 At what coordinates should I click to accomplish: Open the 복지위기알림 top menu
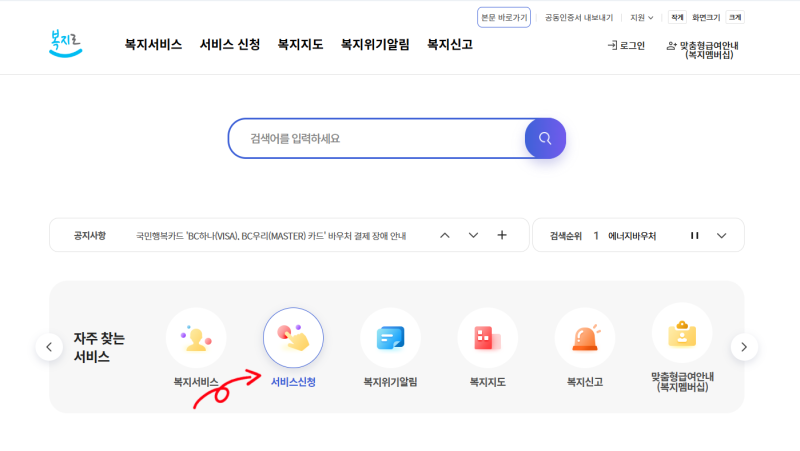375,44
